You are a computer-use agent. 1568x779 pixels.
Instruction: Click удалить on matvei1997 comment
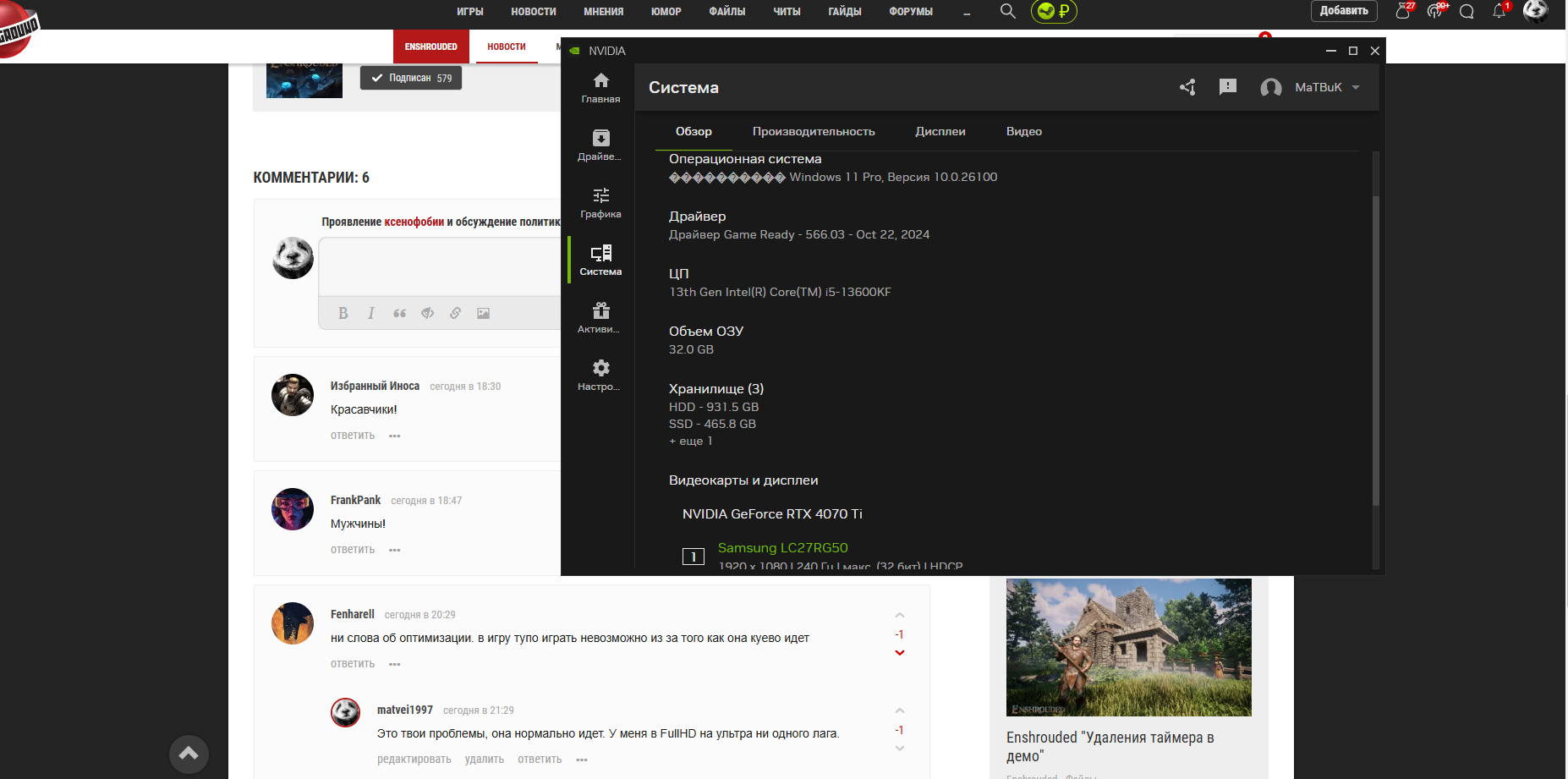tap(485, 760)
